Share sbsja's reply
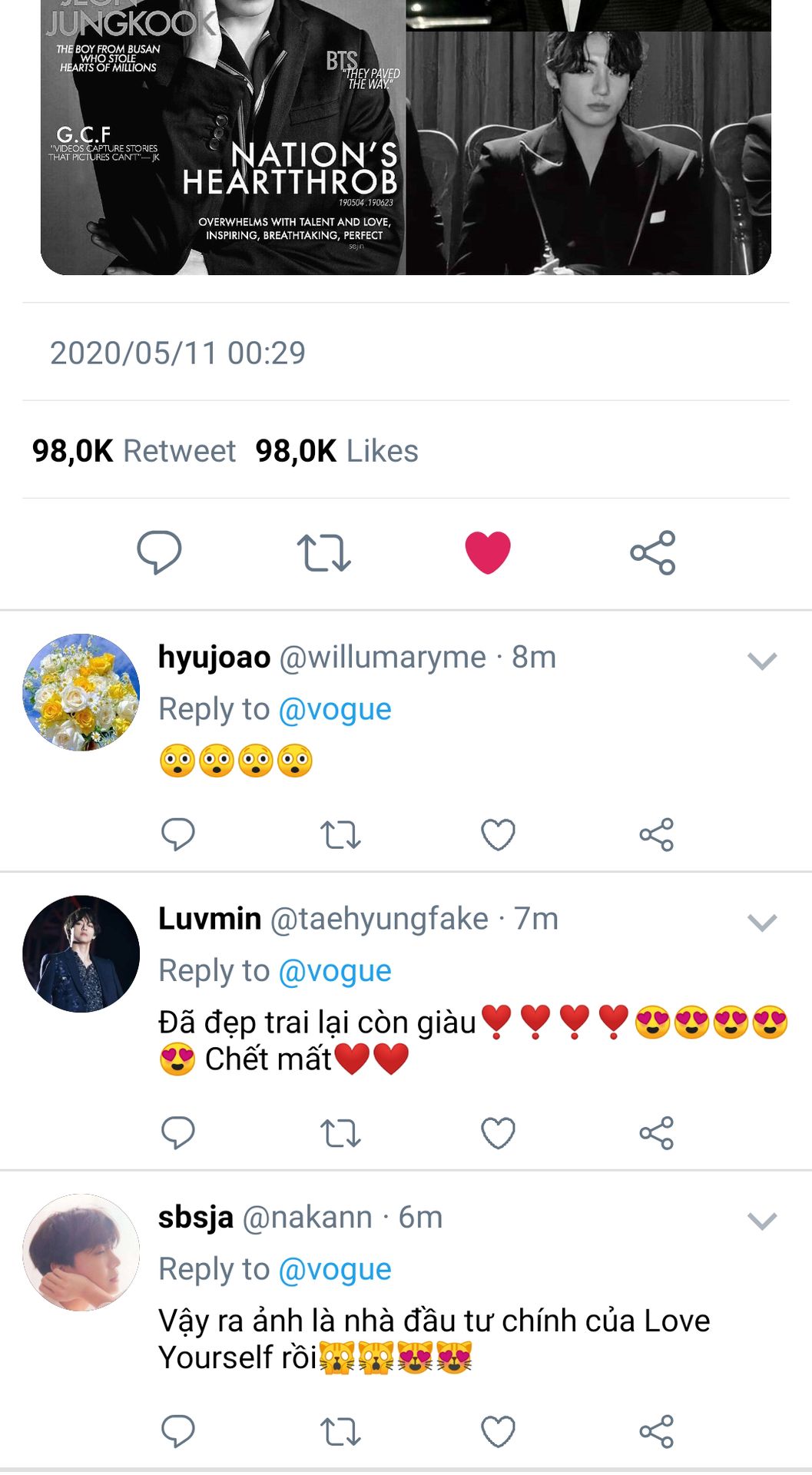The image size is (812, 1475). point(657,1432)
